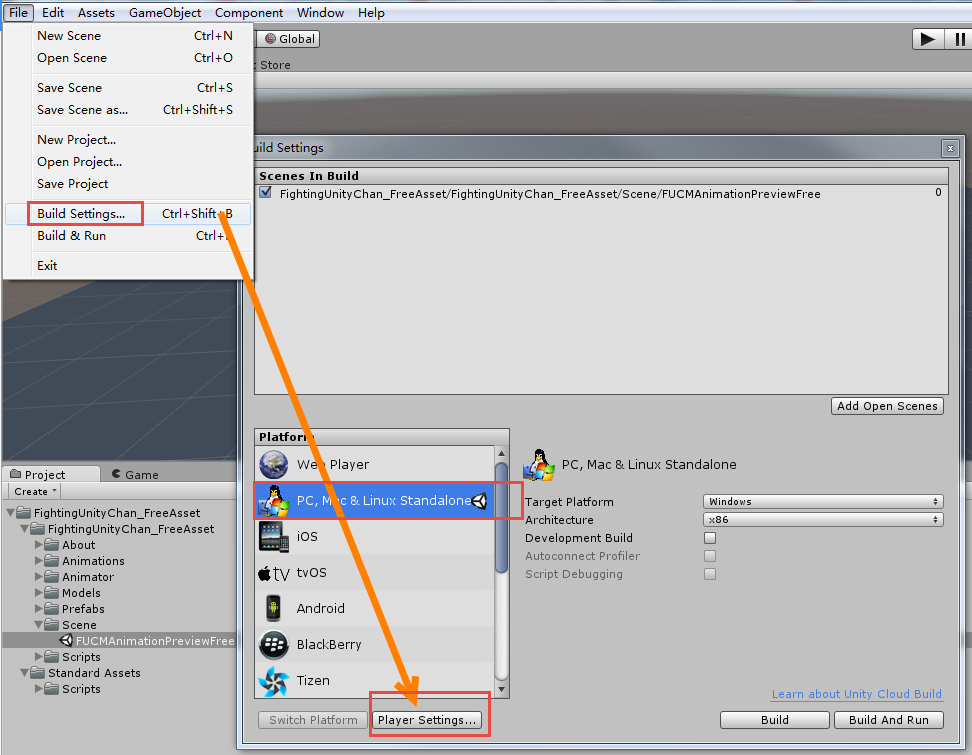Click Unity logo on Standalone platform row

coord(480,501)
